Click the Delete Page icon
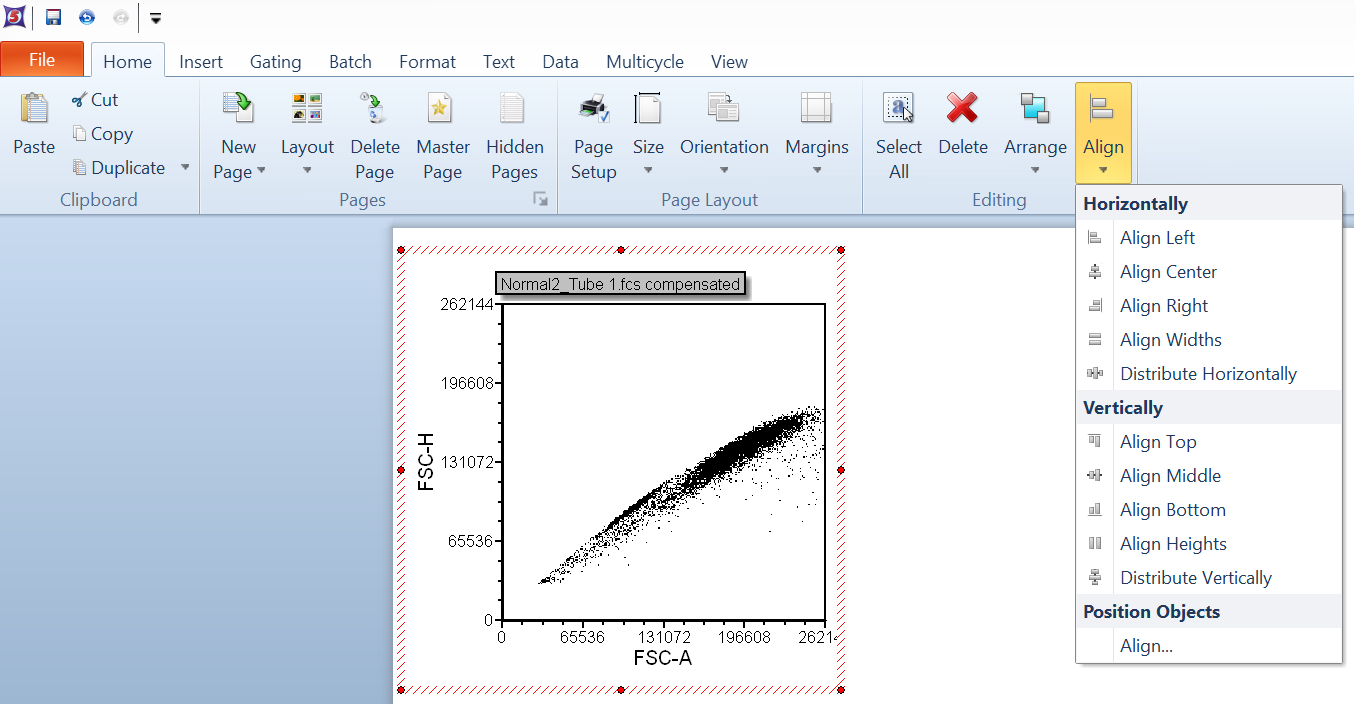The image size is (1356, 704). pyautogui.click(x=375, y=108)
